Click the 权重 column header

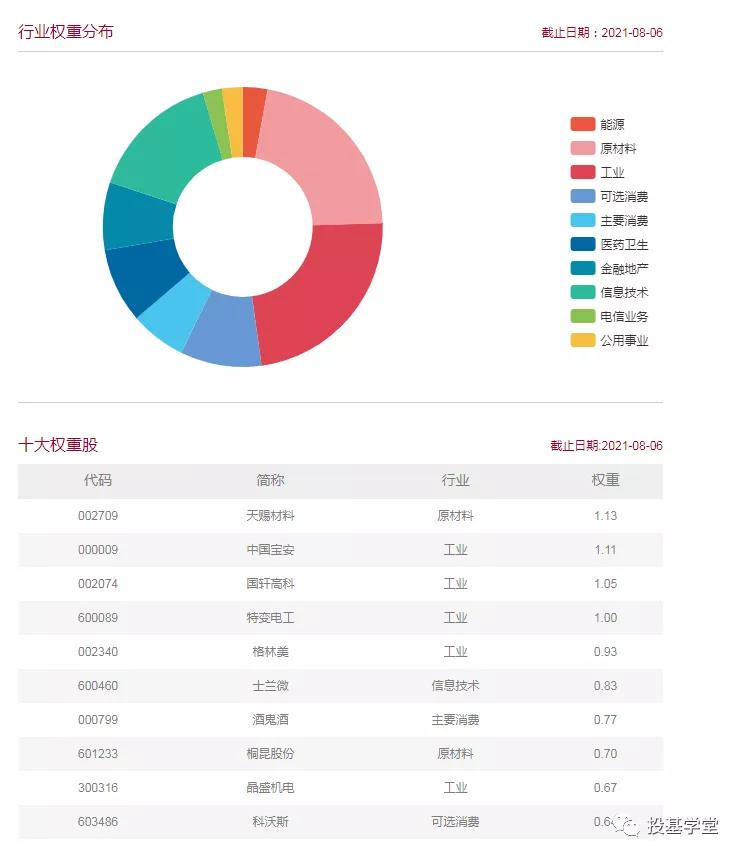point(605,480)
